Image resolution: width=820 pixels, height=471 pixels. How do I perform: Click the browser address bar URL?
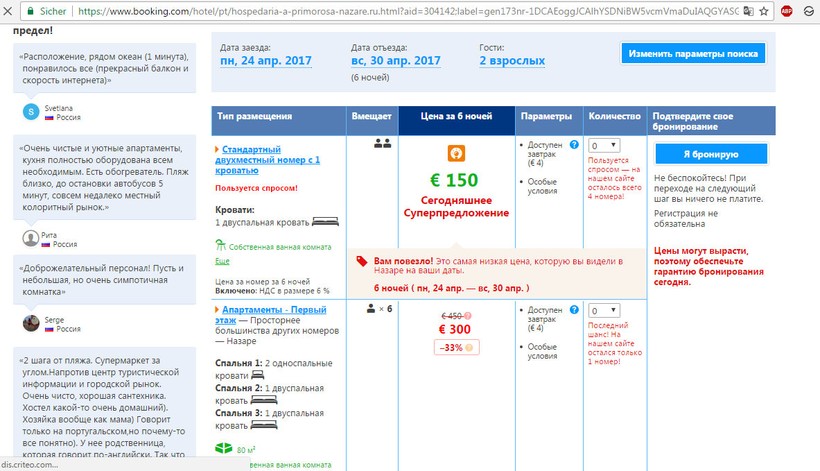pyautogui.click(x=400, y=13)
